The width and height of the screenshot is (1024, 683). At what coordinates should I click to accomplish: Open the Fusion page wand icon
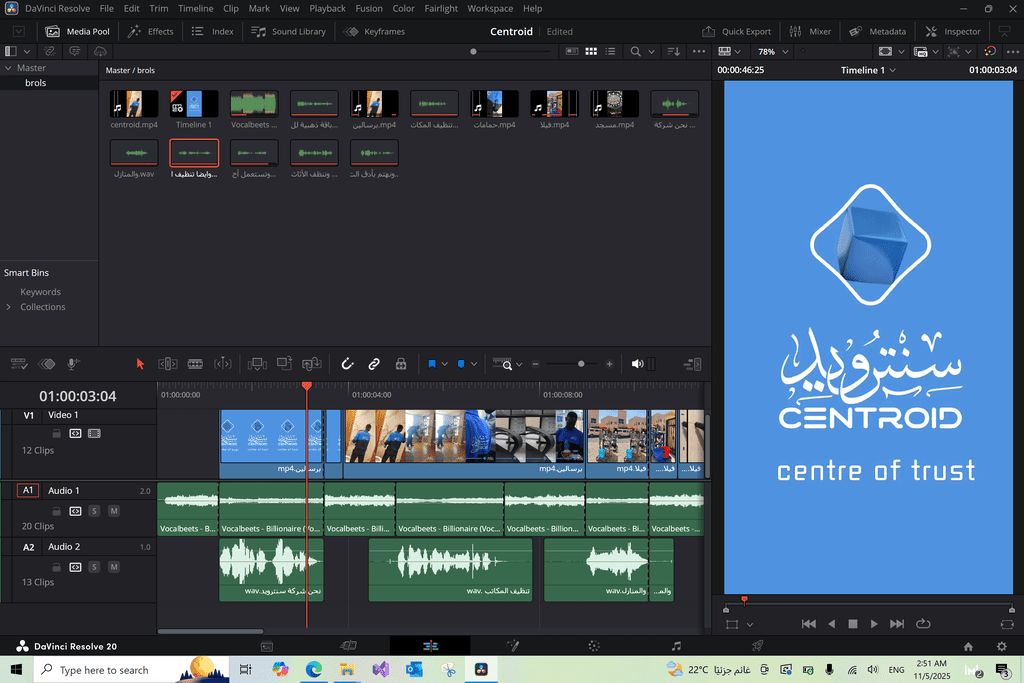tap(513, 646)
